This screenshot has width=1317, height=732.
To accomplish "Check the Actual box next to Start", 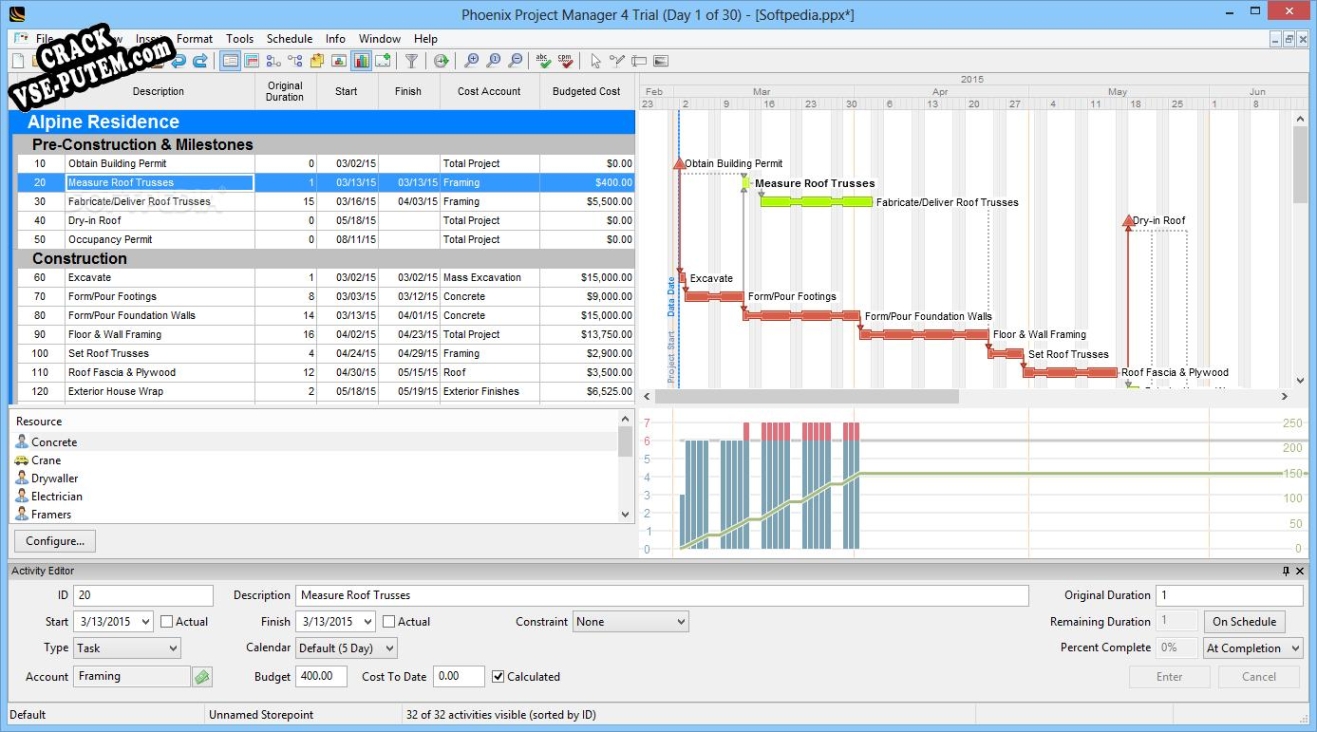I will [167, 622].
